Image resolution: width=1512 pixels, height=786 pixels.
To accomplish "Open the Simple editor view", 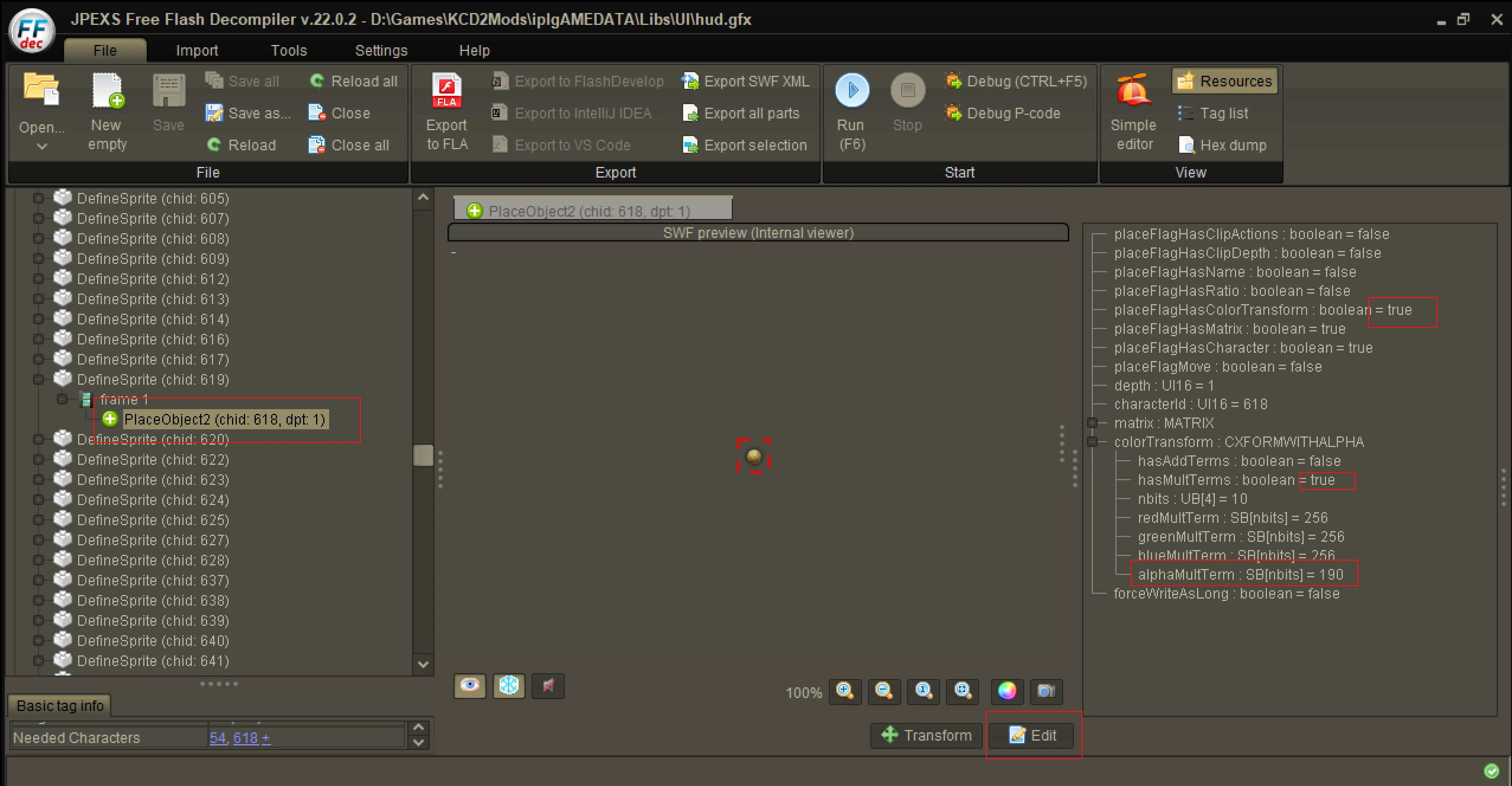I will click(x=1133, y=92).
